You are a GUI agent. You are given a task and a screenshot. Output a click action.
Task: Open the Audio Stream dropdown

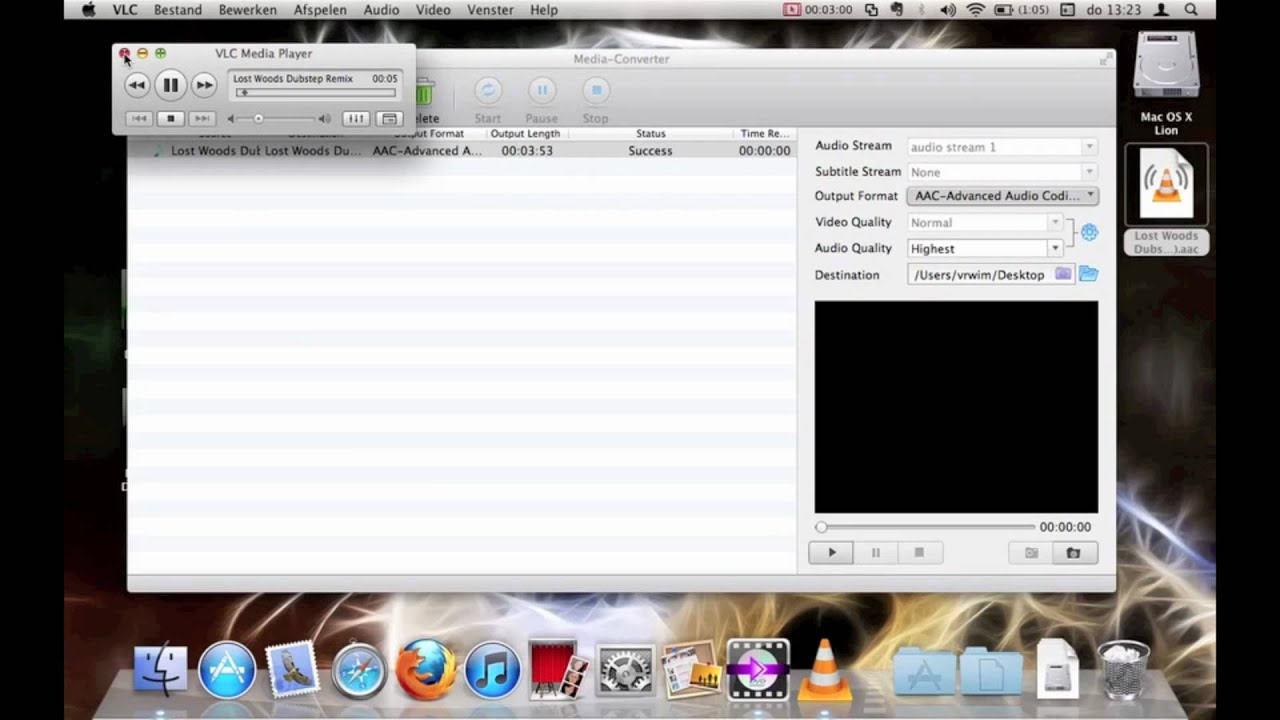(x=1002, y=147)
